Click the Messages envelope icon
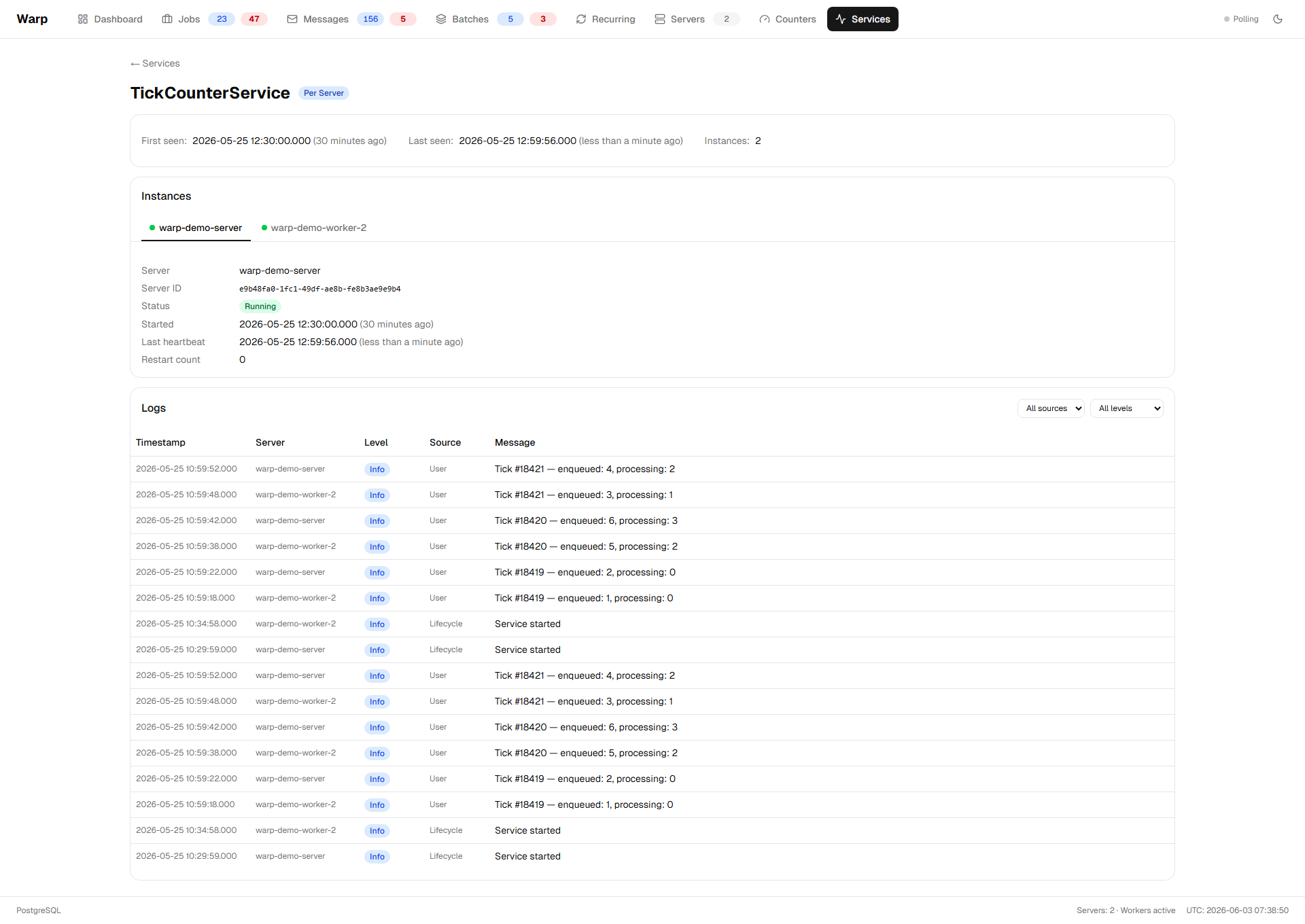This screenshot has height=924, width=1305. point(292,19)
